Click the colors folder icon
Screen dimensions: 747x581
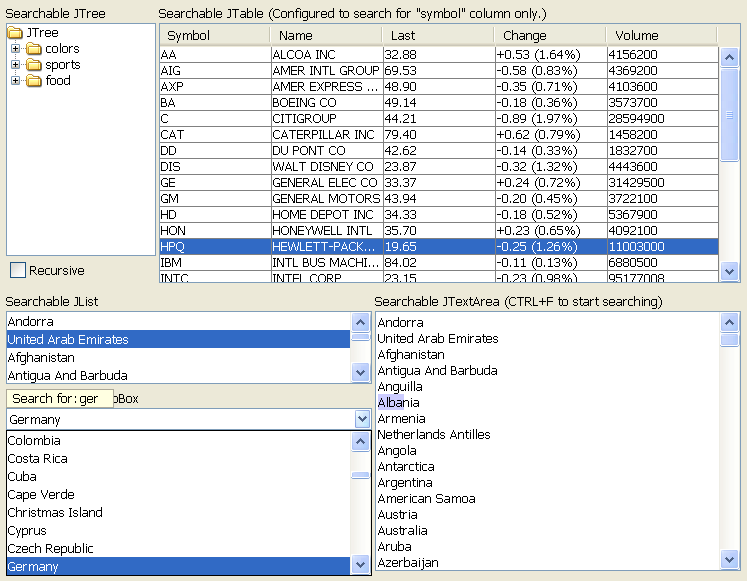pos(33,49)
